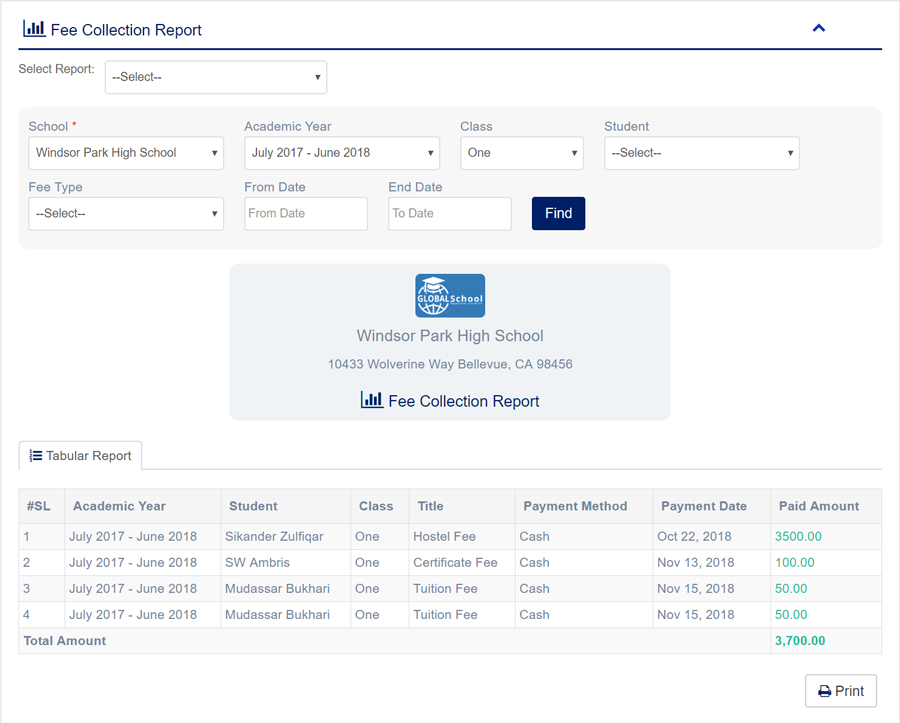
Task: Open the Student dropdown
Action: click(x=701, y=153)
